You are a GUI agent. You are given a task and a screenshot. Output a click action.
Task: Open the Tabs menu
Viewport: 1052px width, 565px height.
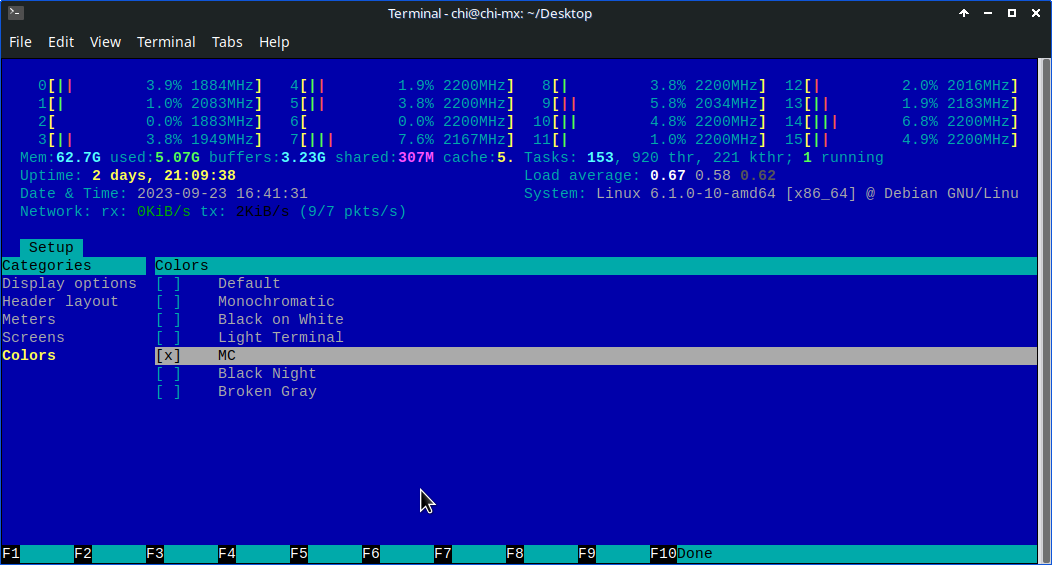227,42
